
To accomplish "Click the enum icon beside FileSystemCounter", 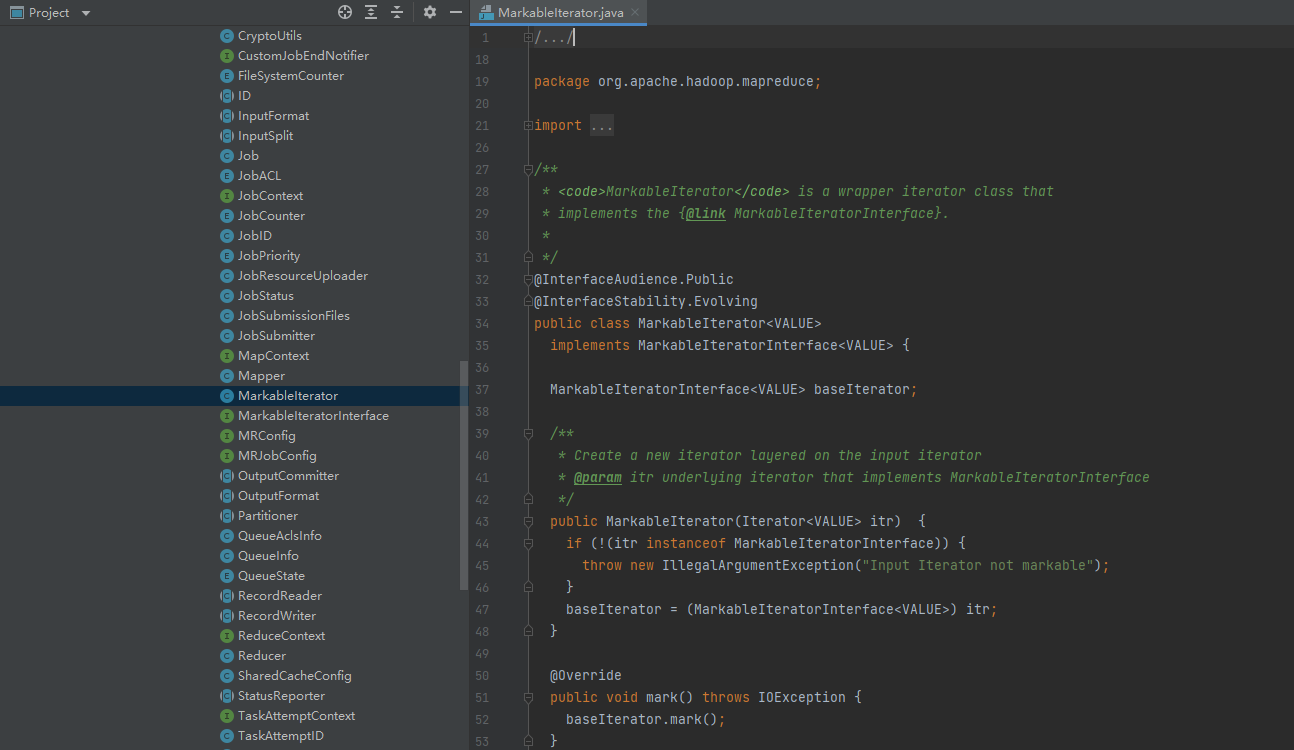I will pyautogui.click(x=227, y=76).
